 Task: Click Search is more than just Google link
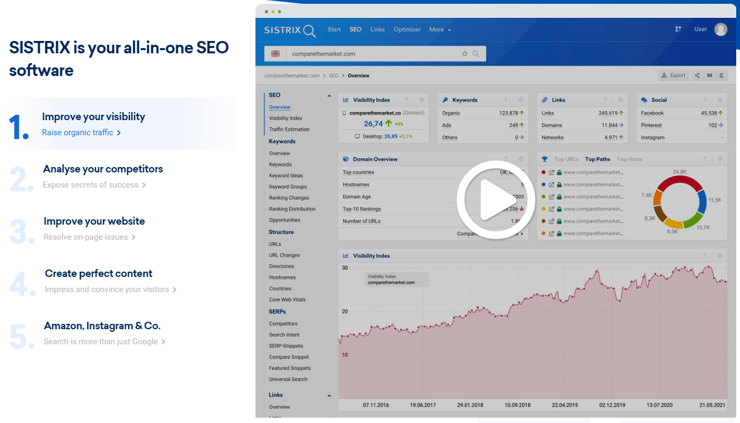click(104, 342)
